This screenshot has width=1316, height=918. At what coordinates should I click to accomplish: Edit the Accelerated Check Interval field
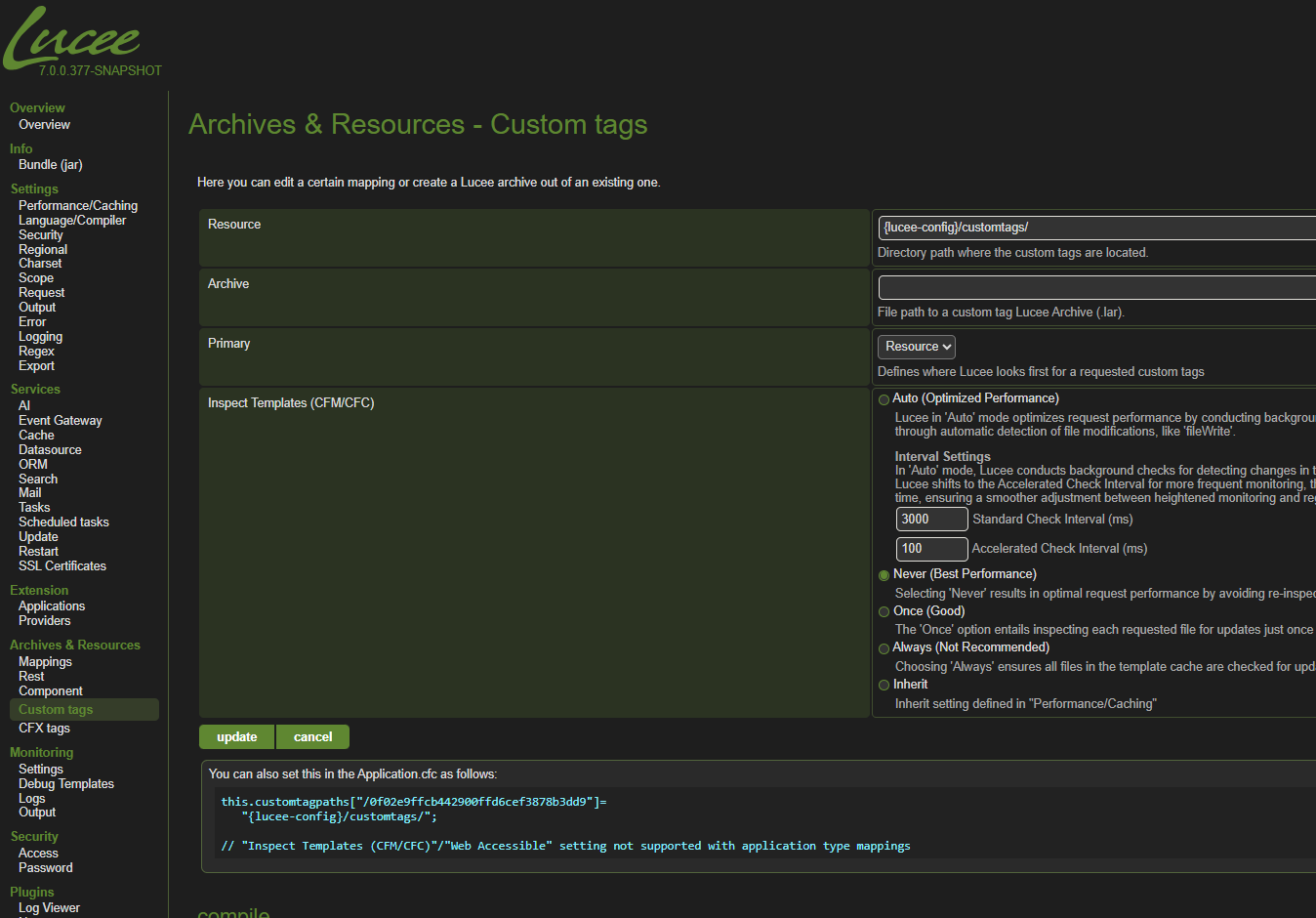931,549
